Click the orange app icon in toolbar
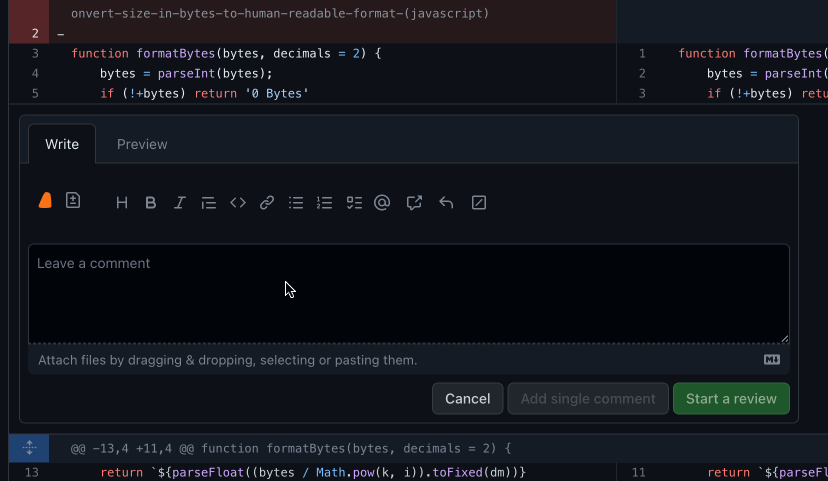Image resolution: width=828 pixels, height=481 pixels. pos(45,201)
